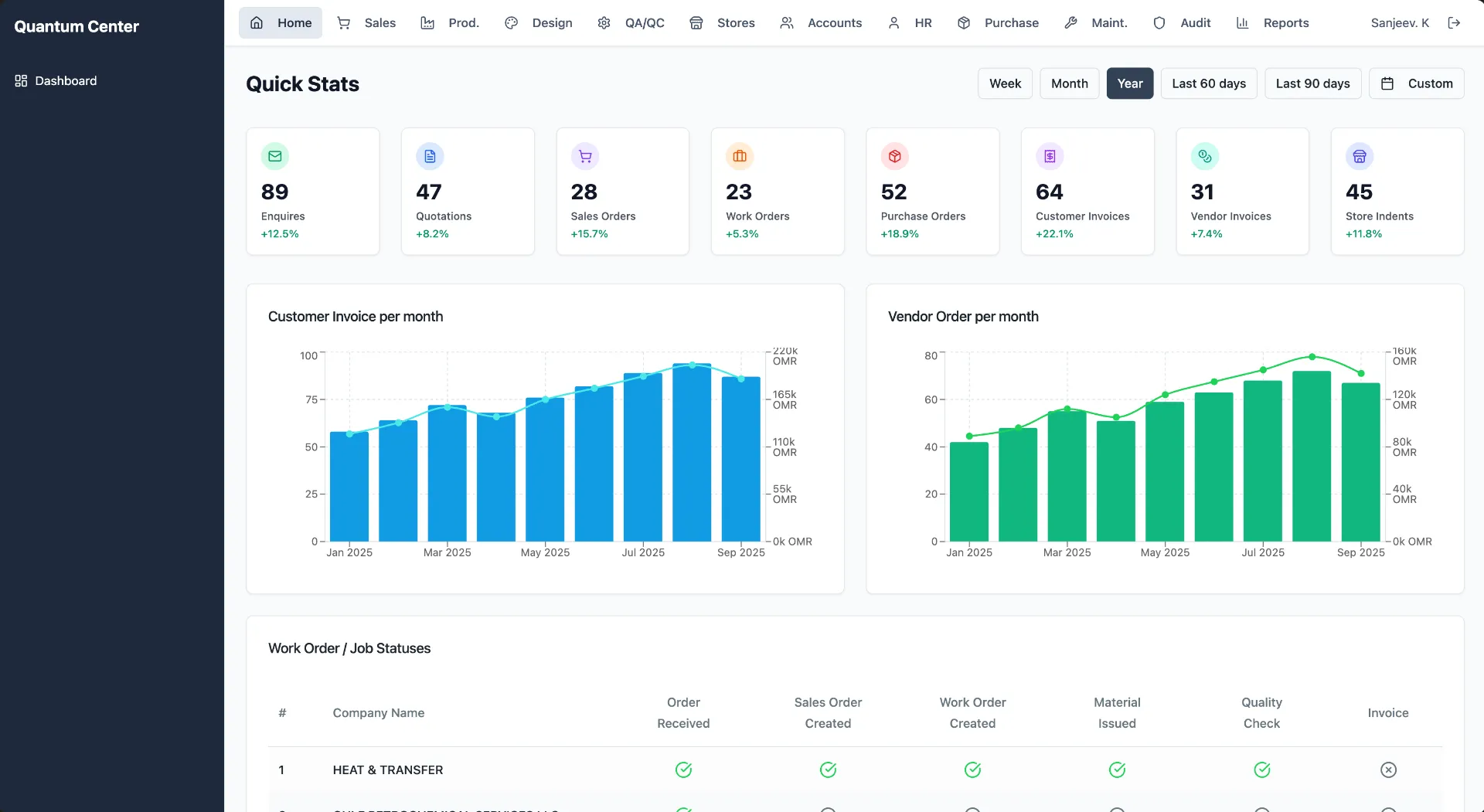
Task: Select the Stores storefront icon
Action: coord(696,22)
